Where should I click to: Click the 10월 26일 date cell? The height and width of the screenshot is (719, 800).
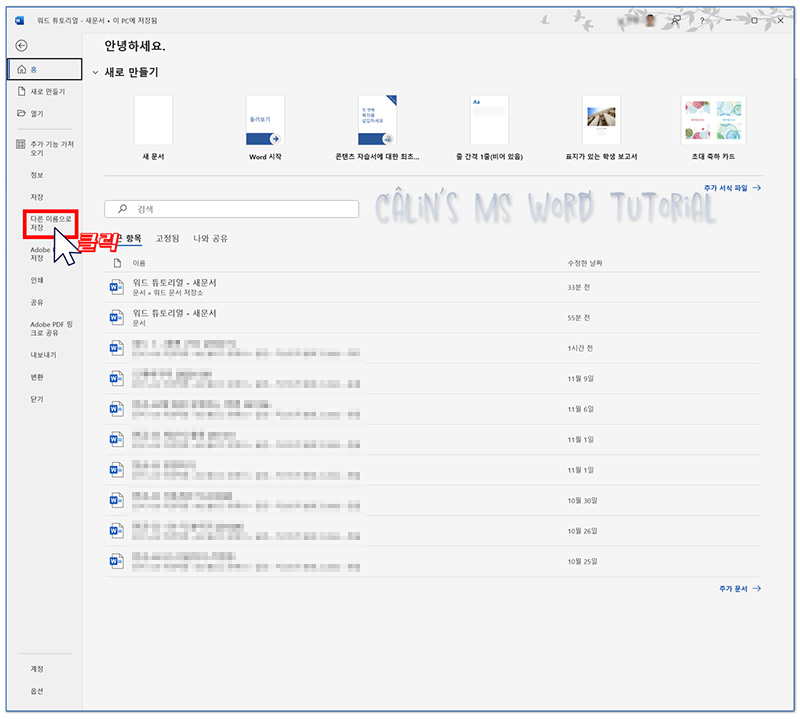[582, 531]
